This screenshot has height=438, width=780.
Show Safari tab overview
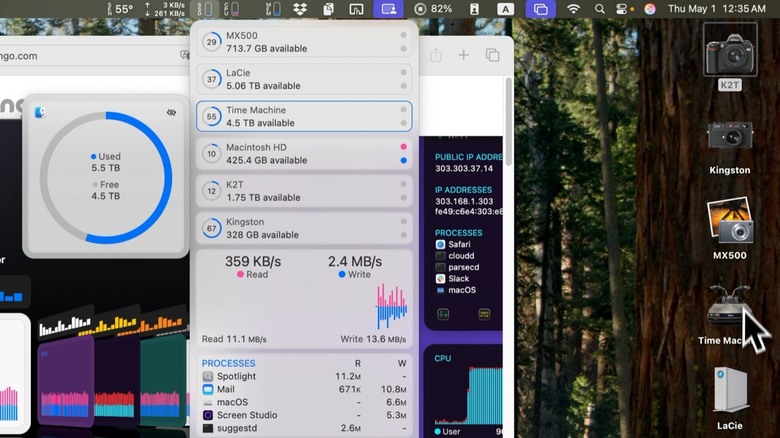(x=492, y=55)
